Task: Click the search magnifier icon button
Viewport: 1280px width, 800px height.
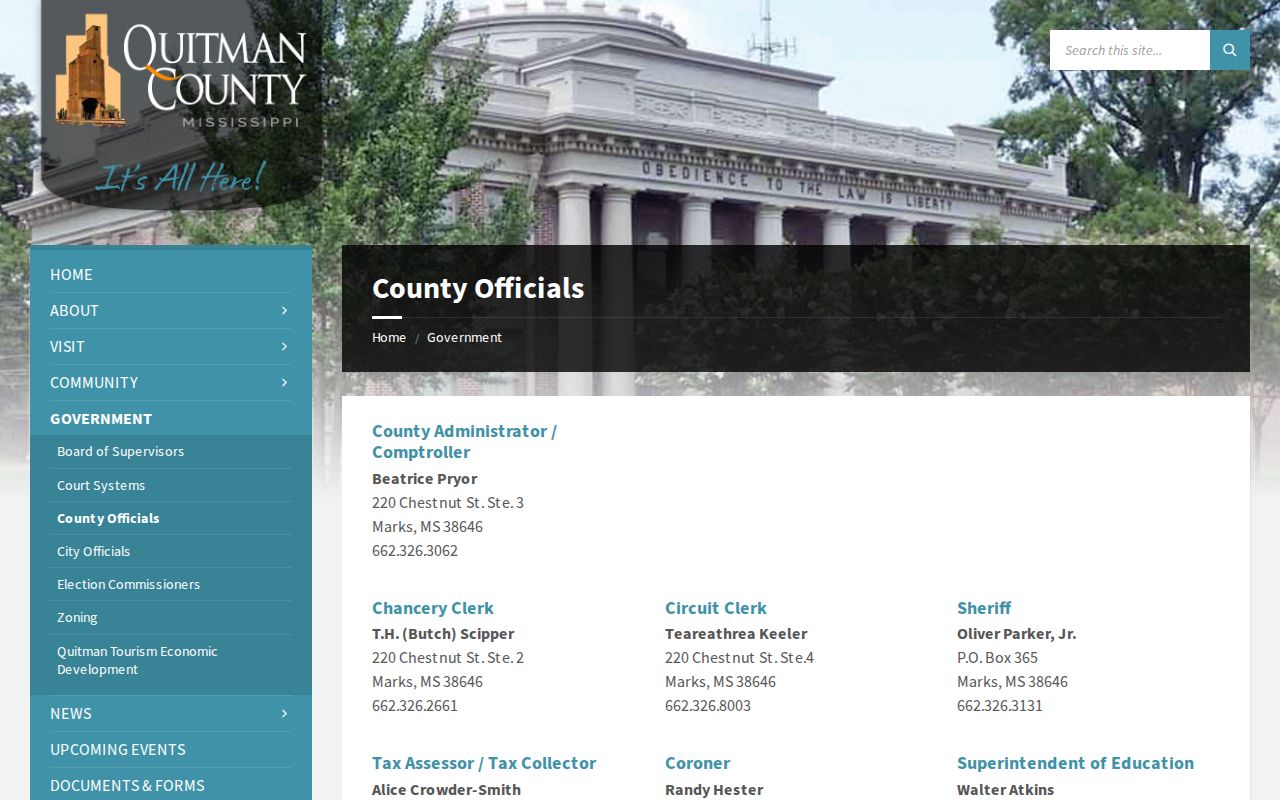Action: pos(1229,50)
